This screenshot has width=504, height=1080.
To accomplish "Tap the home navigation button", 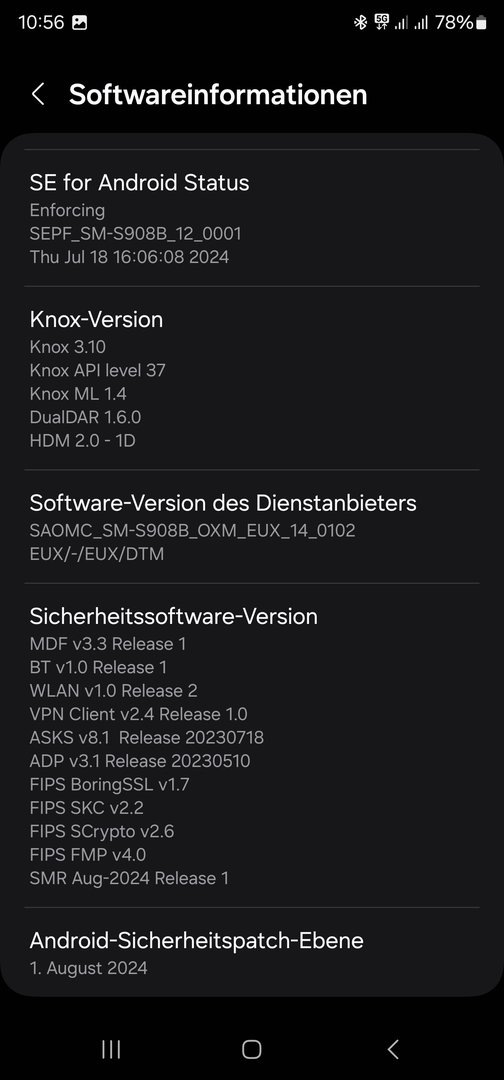I will [252, 1049].
